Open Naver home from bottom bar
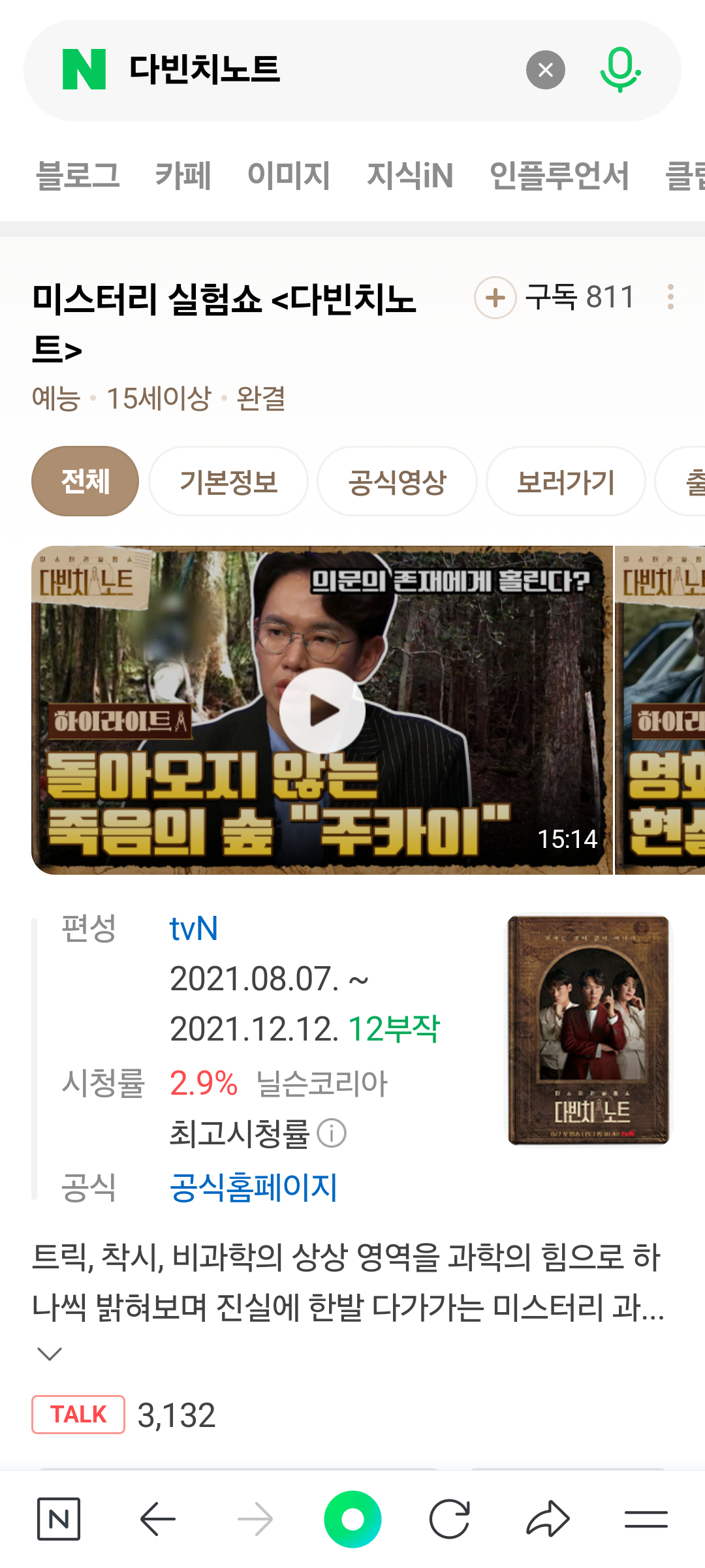This screenshot has width=705, height=1568. [x=59, y=1519]
